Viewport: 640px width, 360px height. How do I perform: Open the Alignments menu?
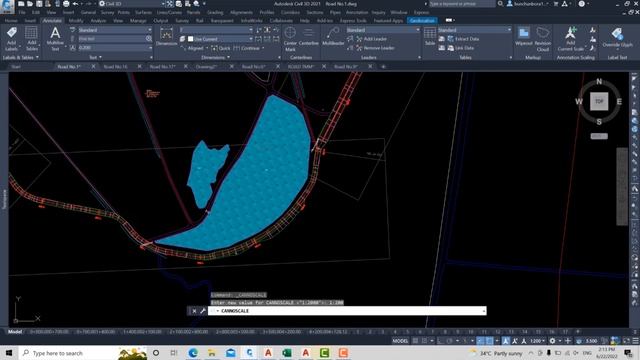(241, 12)
